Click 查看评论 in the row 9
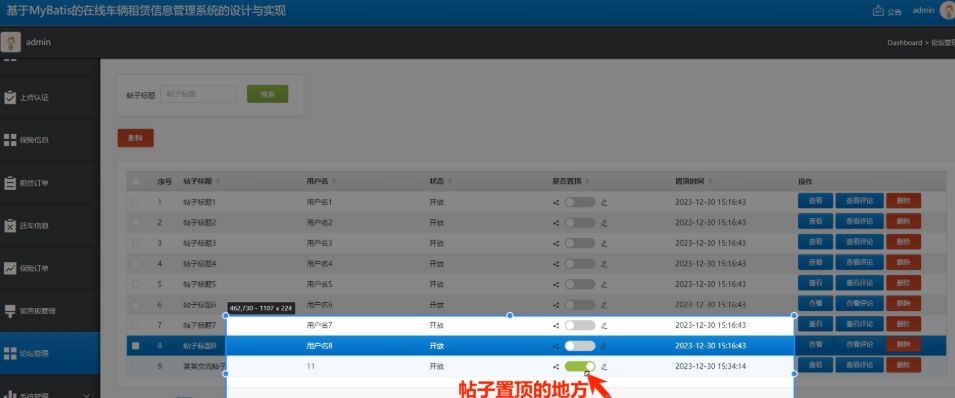The image size is (955, 398). (859, 366)
